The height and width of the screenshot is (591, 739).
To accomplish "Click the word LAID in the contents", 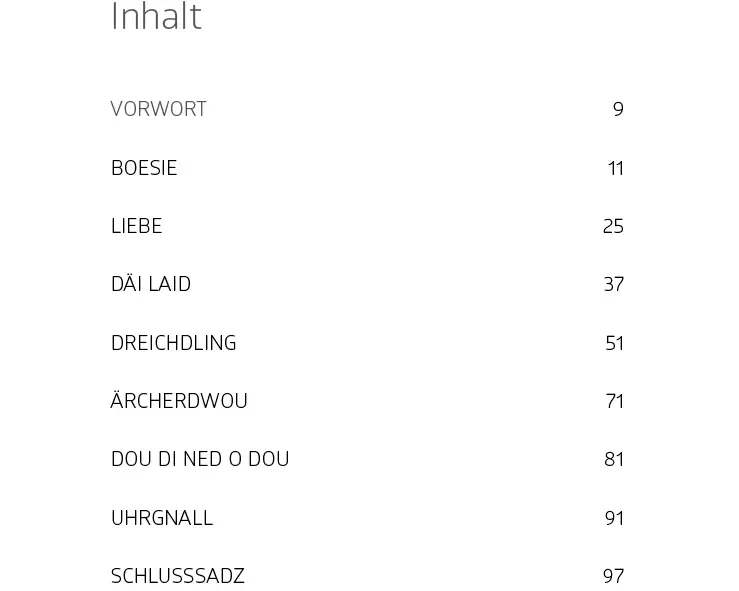I will tap(169, 284).
